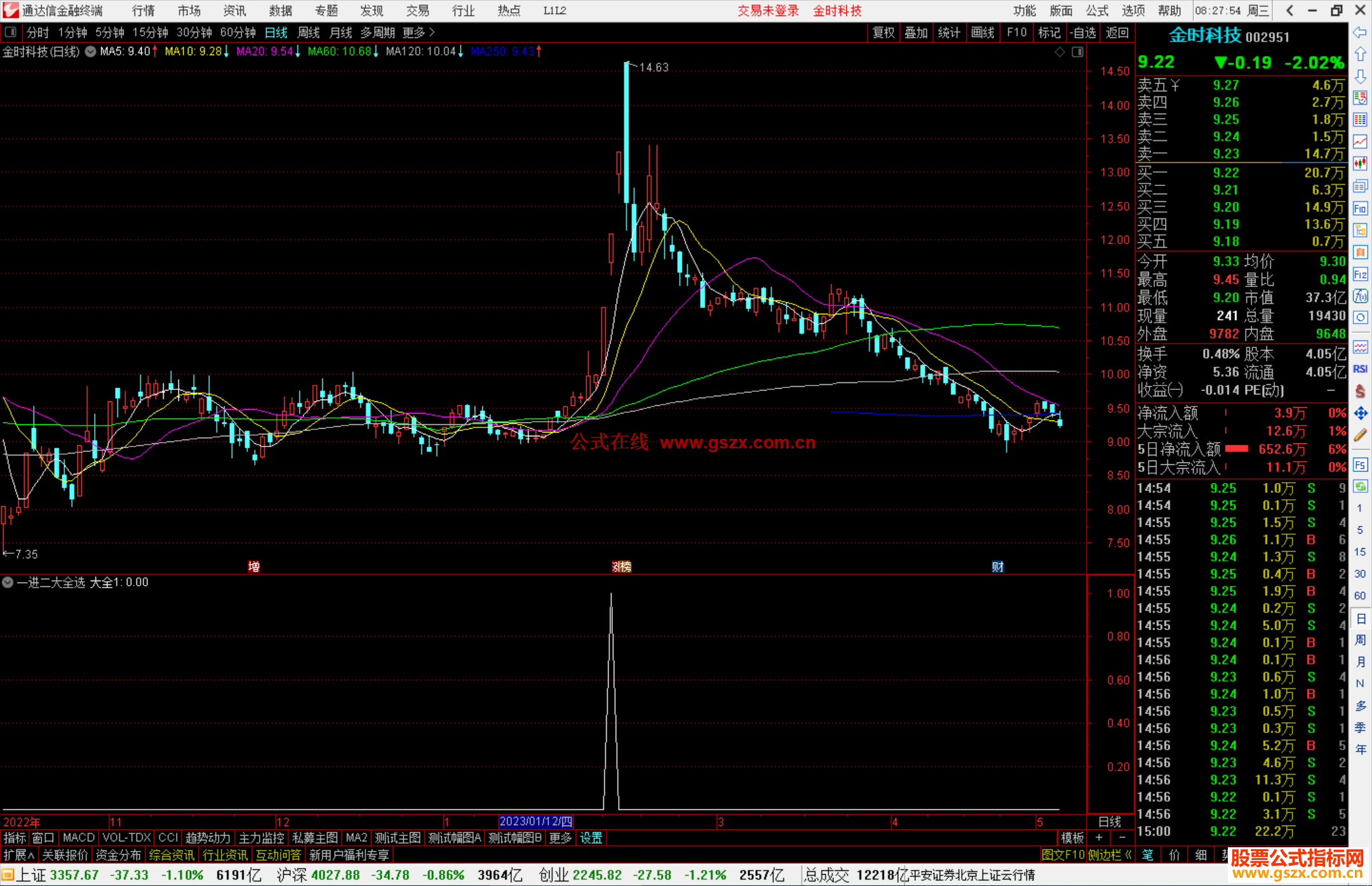The width and height of the screenshot is (1372, 886).
Task: Open the 公式 menu
Action: tap(1097, 11)
